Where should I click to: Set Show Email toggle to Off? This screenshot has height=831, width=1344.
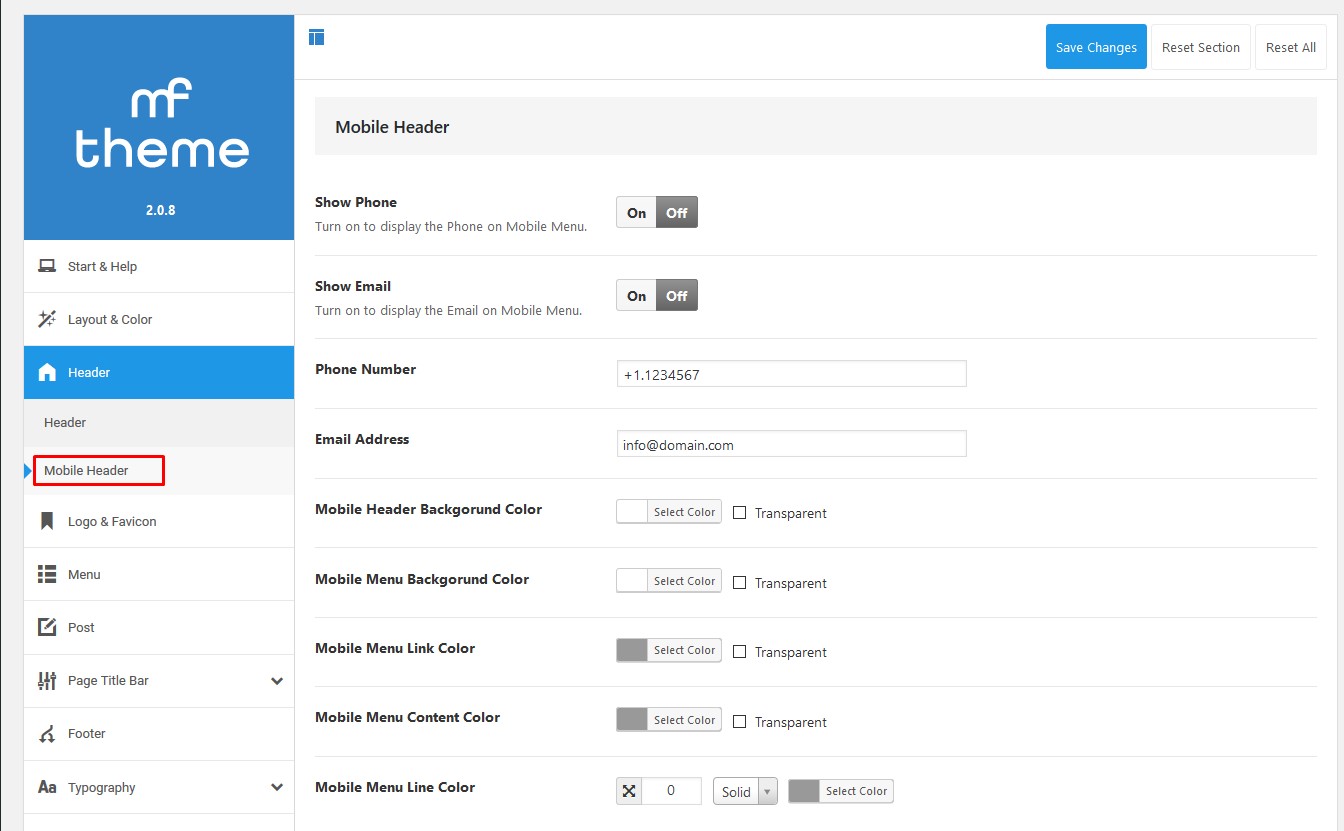click(677, 295)
